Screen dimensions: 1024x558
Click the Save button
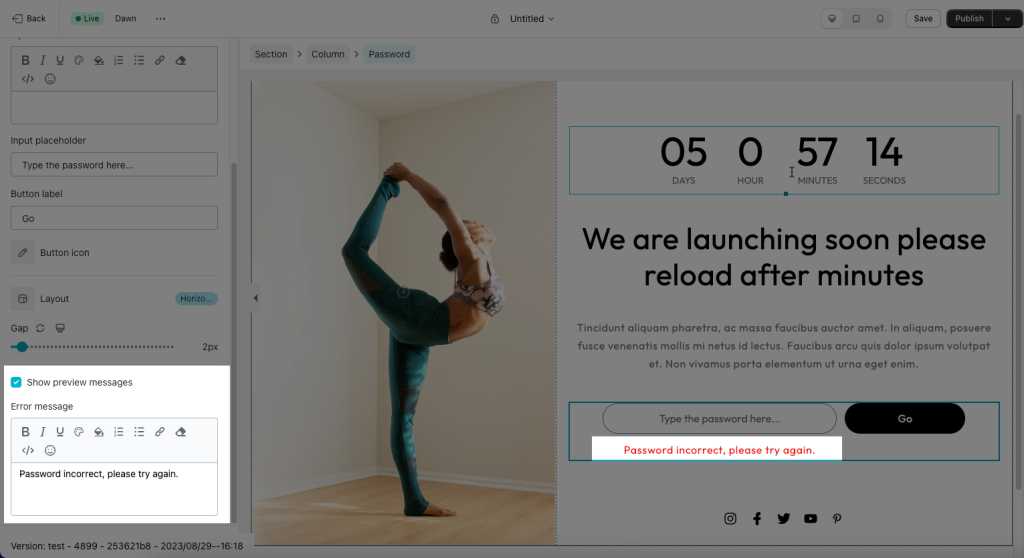(923, 19)
